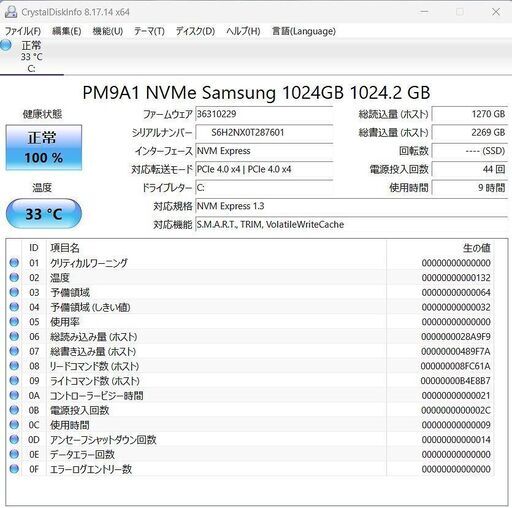
Task: Click raw value 0000000489F7A
Action: 456,351
